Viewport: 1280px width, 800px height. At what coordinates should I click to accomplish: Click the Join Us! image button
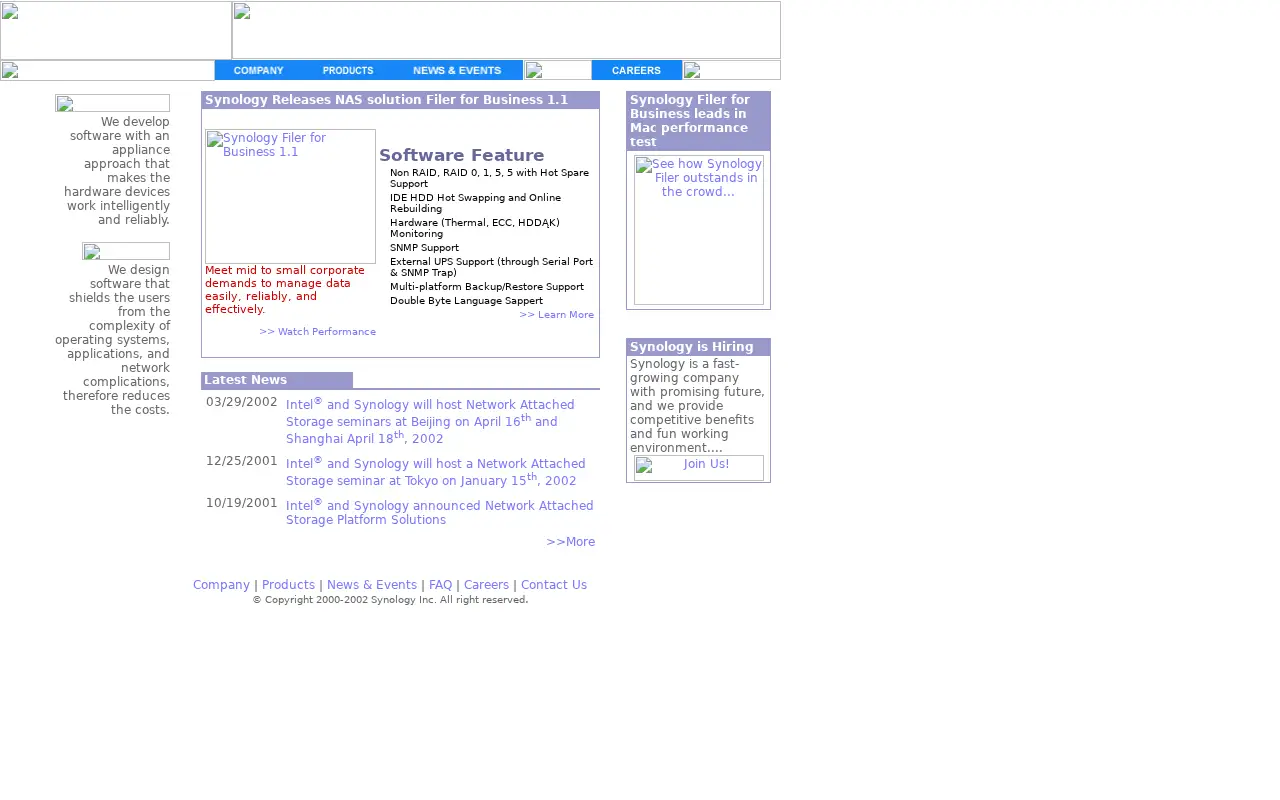pos(699,468)
